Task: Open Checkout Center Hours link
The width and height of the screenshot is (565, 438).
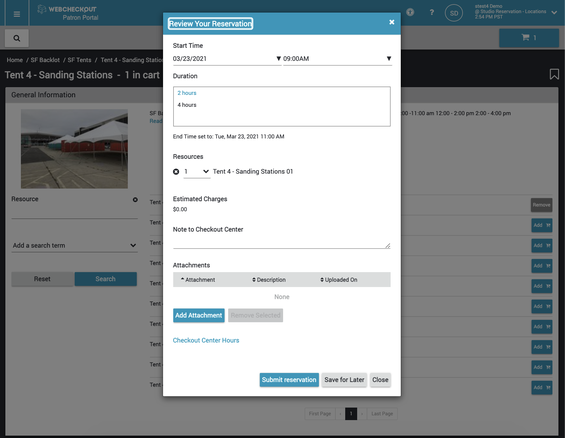Action: (206, 340)
